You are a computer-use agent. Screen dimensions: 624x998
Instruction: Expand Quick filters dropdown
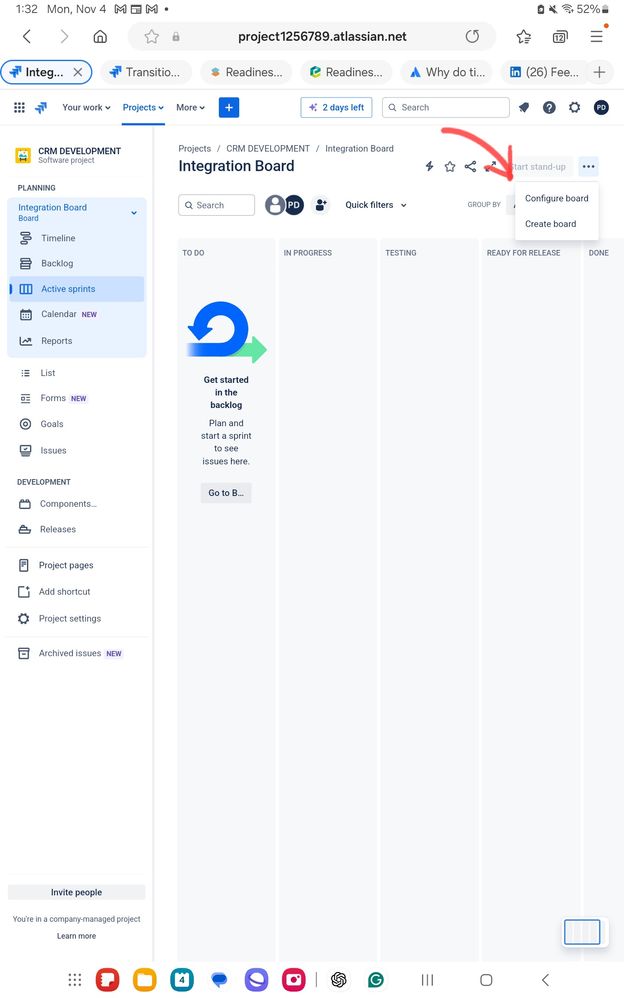tap(376, 205)
